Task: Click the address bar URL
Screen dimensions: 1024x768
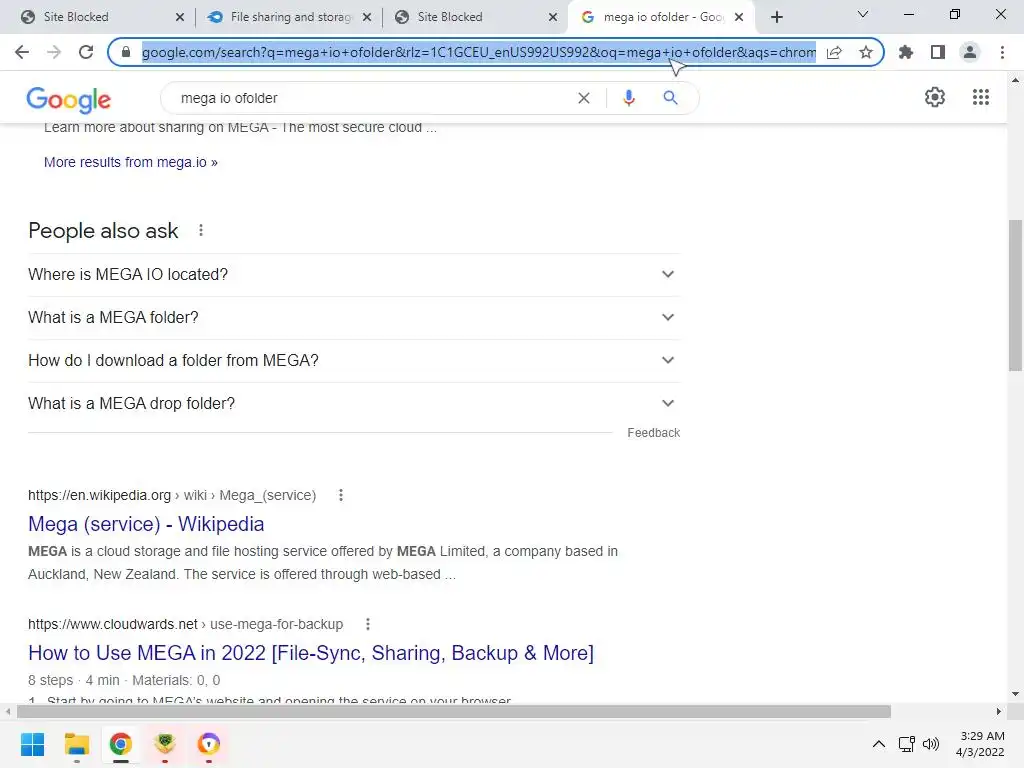Action: coord(479,52)
